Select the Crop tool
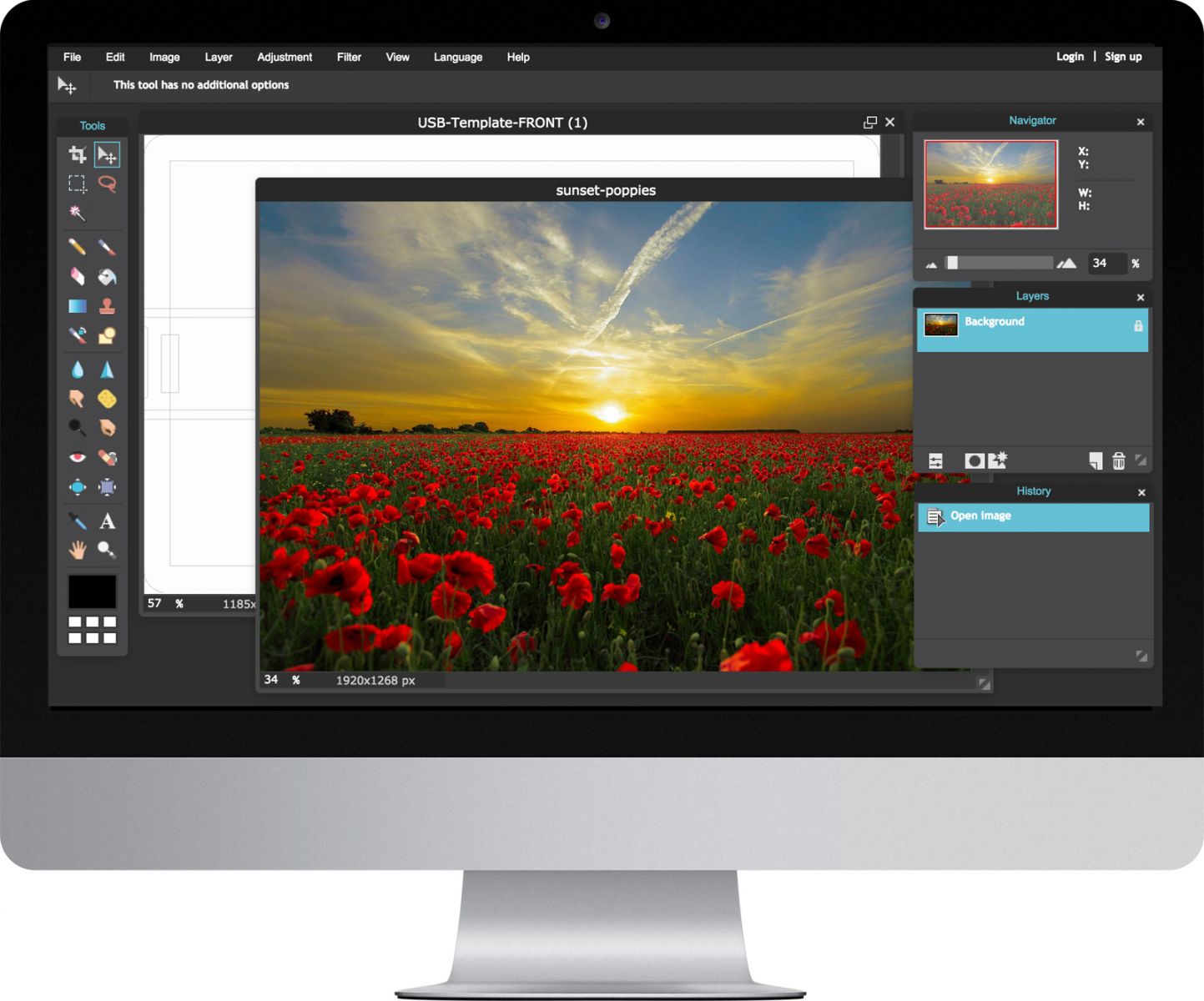 [x=78, y=154]
